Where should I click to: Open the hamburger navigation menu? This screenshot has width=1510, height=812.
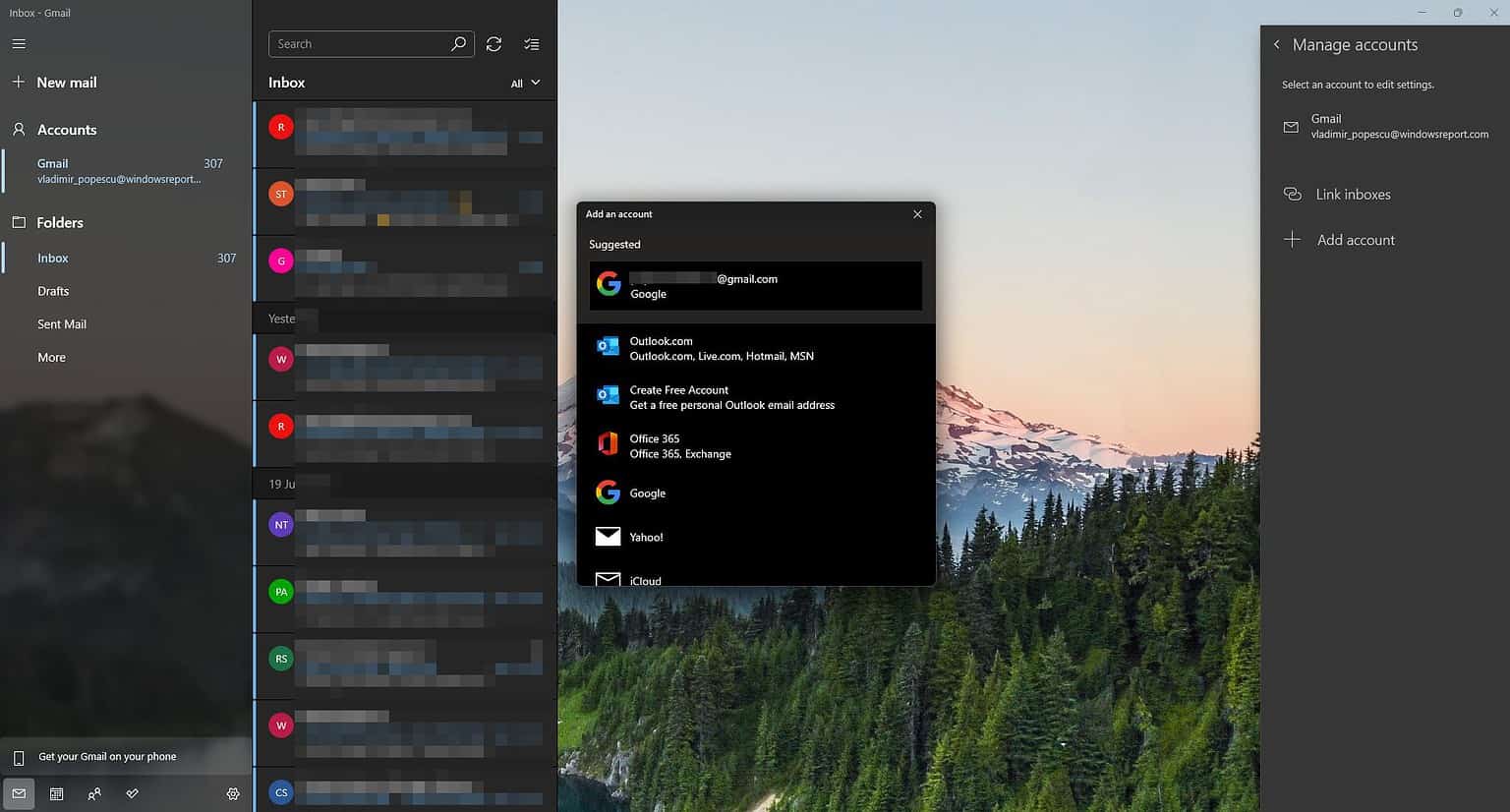(18, 43)
